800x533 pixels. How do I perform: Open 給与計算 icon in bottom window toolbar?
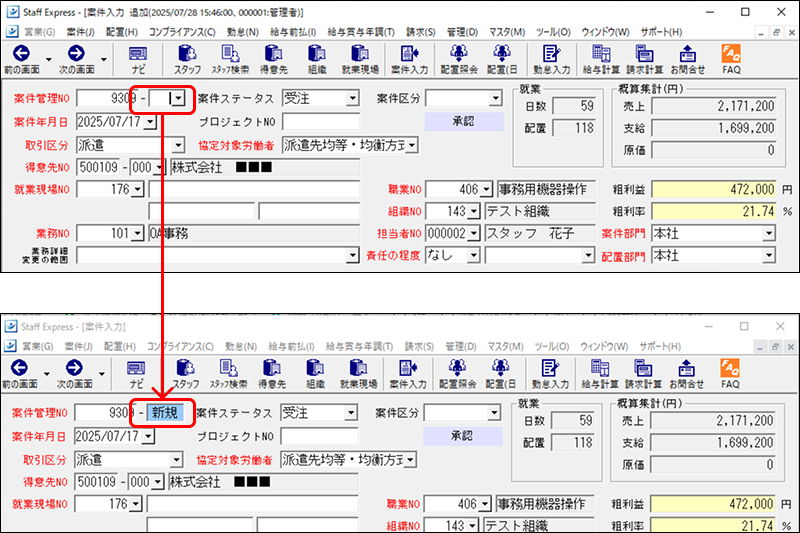599,374
